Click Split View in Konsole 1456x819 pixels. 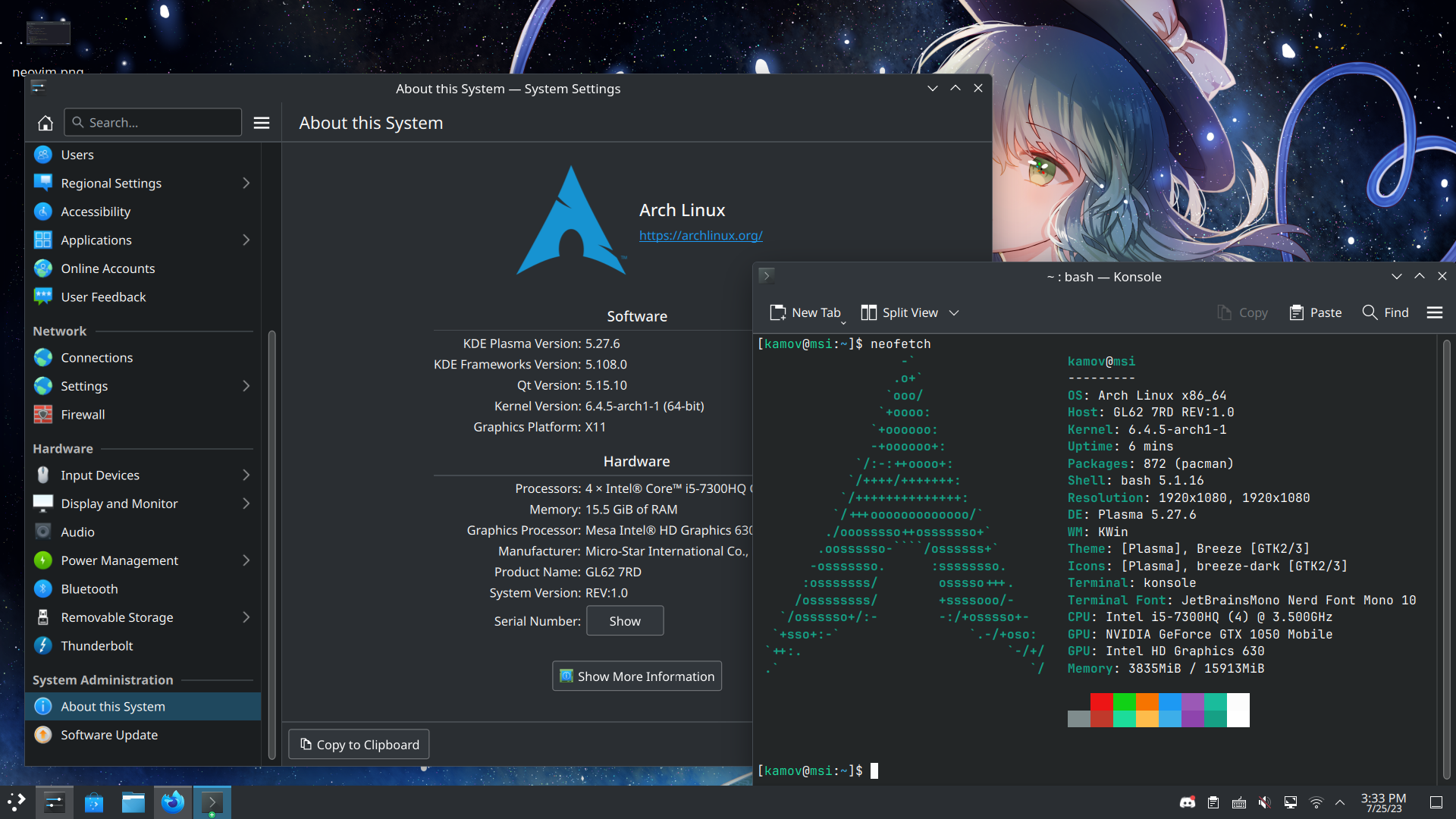[x=900, y=312]
